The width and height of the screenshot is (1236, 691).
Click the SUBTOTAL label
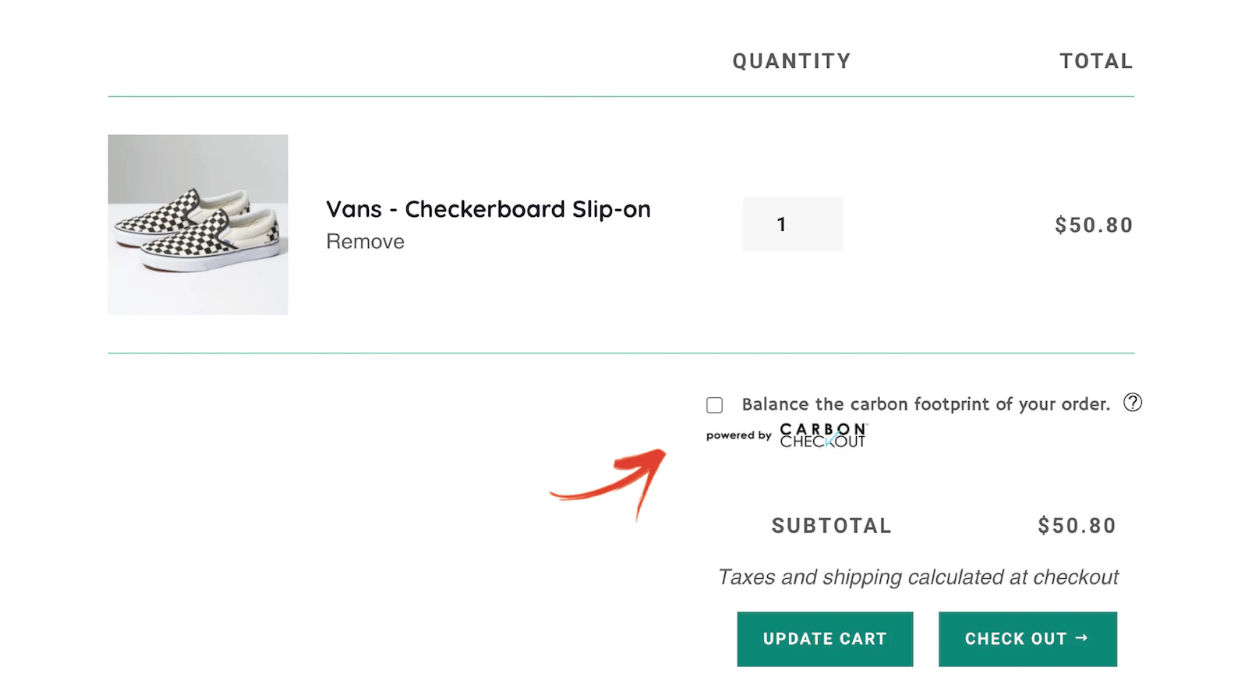[x=831, y=526]
